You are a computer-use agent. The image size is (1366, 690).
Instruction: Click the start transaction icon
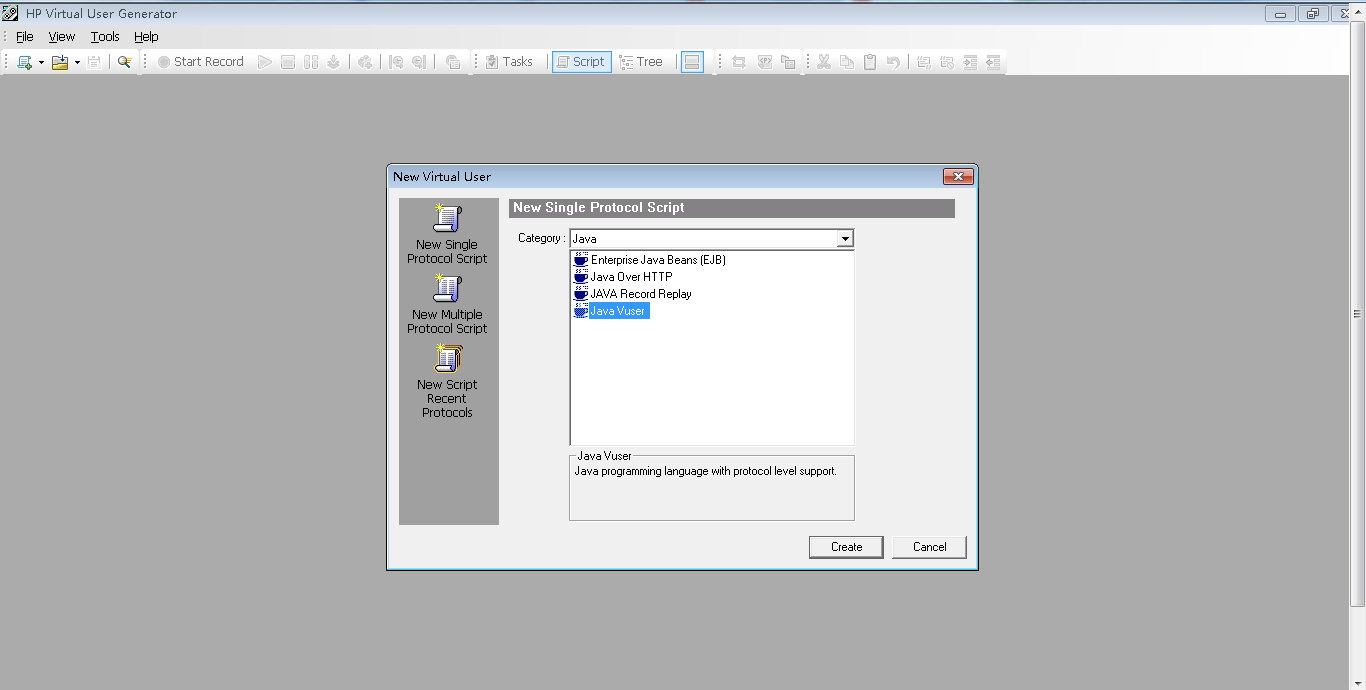396,62
